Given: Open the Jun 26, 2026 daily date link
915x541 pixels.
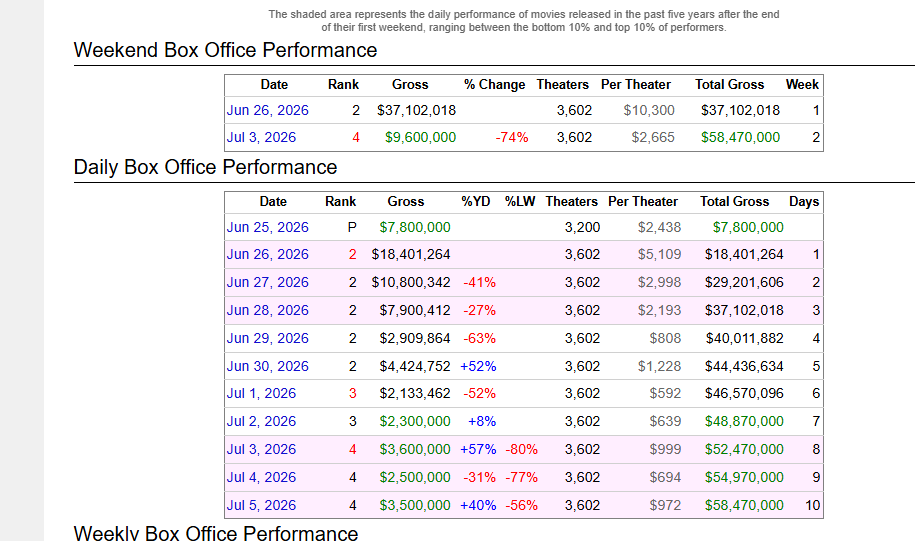Looking at the screenshot, I should point(267,254).
